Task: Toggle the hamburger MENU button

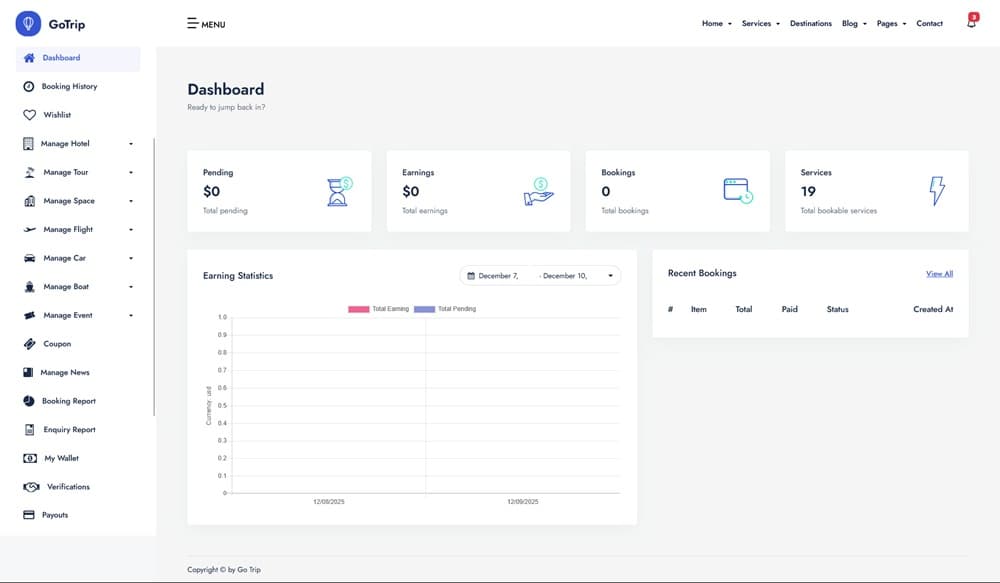Action: coord(206,24)
